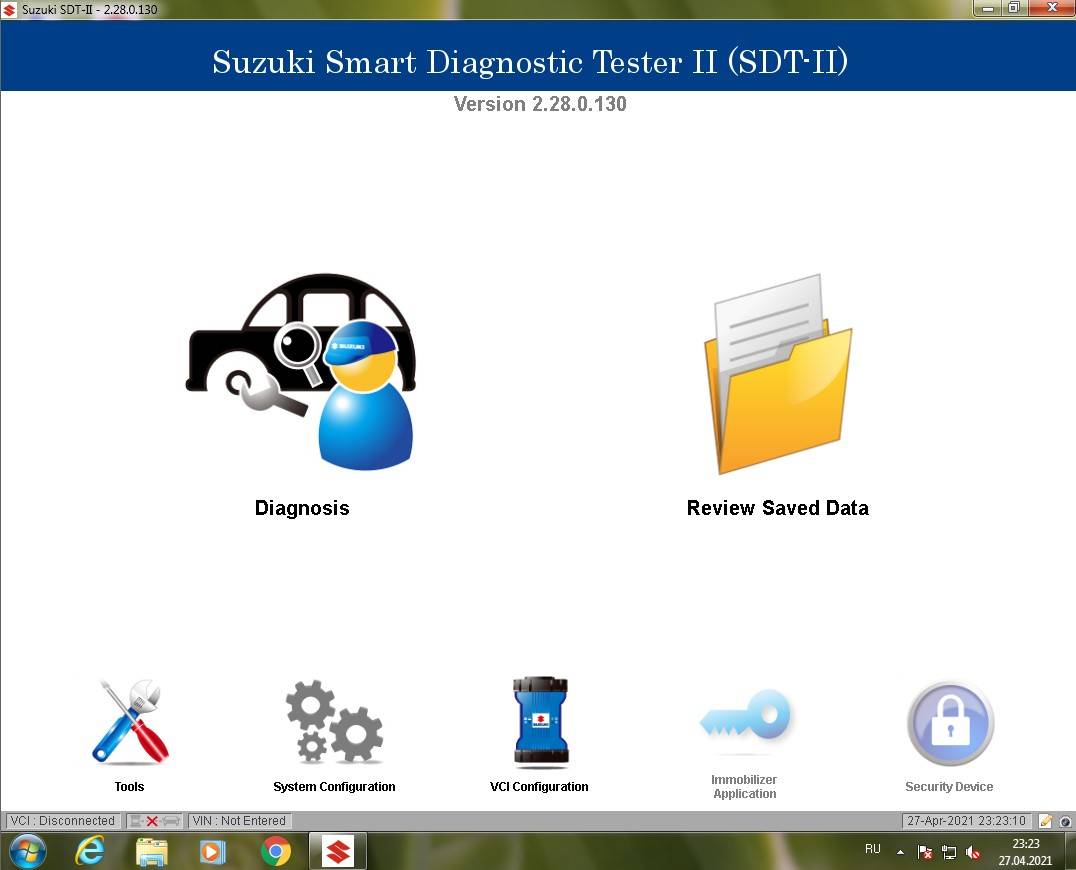Screen dimensions: 1076x870
Task: Open the taskbar clock 23:23
Action: 1025,851
